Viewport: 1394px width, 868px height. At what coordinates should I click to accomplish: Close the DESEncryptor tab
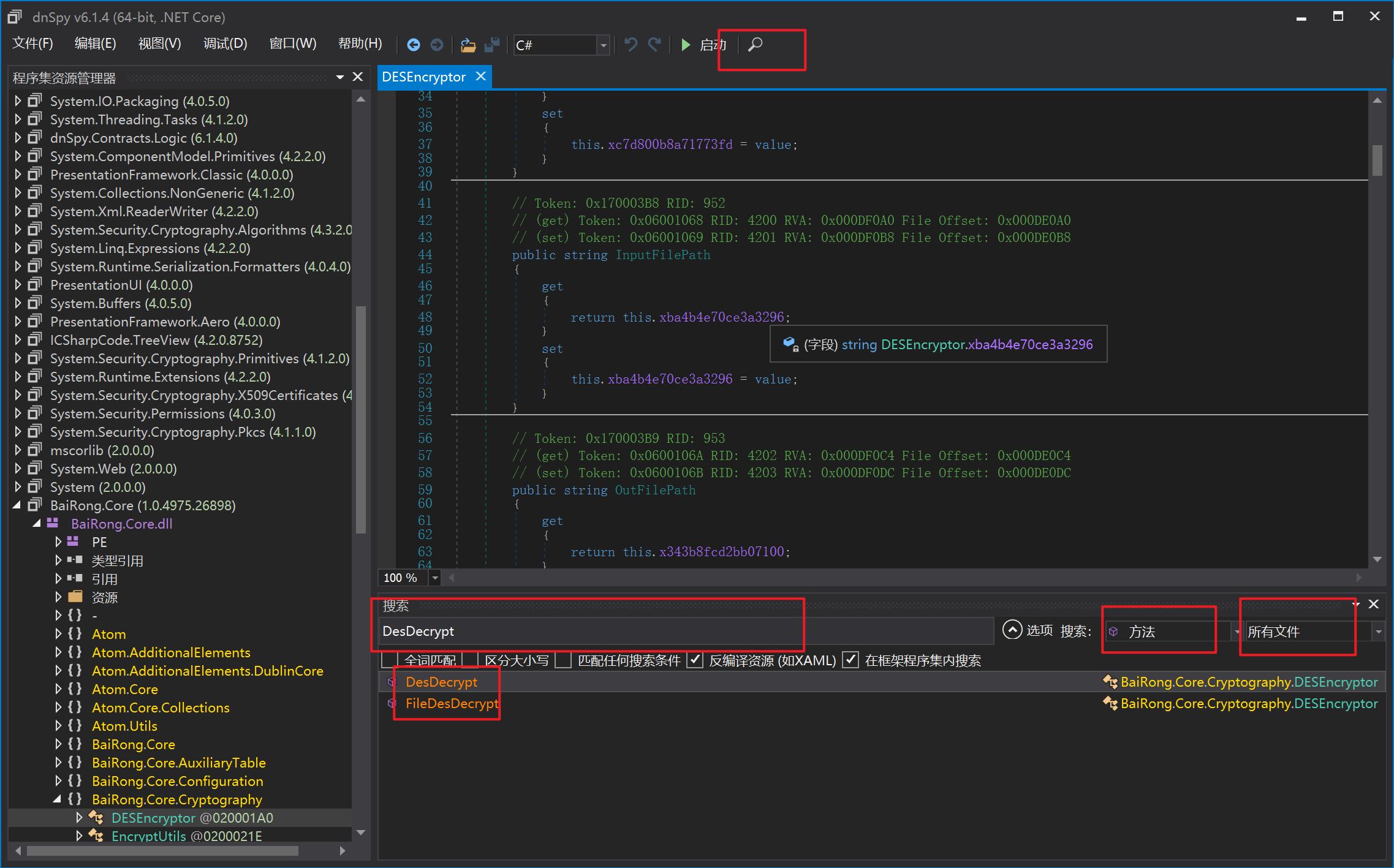pyautogui.click(x=481, y=76)
